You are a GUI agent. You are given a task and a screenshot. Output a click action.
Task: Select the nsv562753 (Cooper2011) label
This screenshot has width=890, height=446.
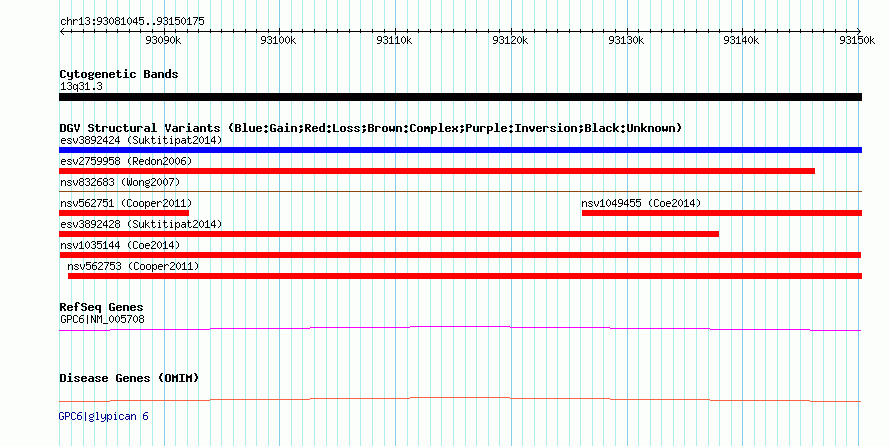133,266
